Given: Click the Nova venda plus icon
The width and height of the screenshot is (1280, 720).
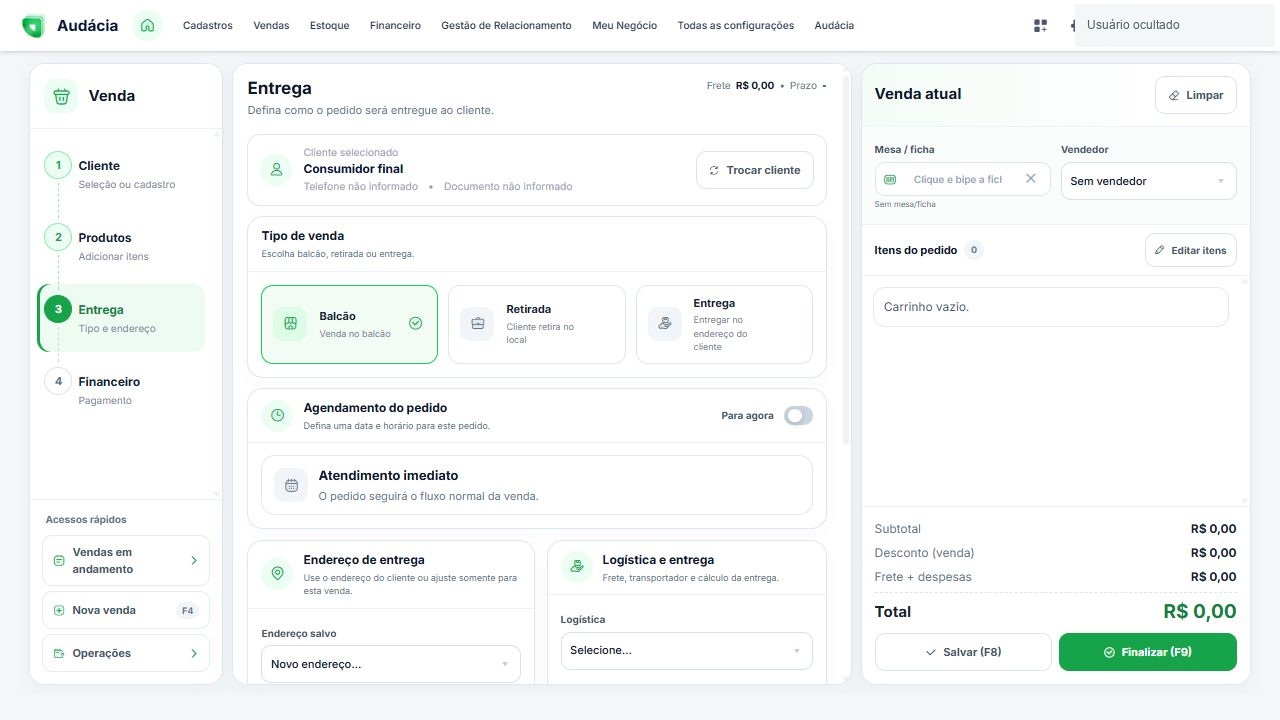Looking at the screenshot, I should pos(59,610).
